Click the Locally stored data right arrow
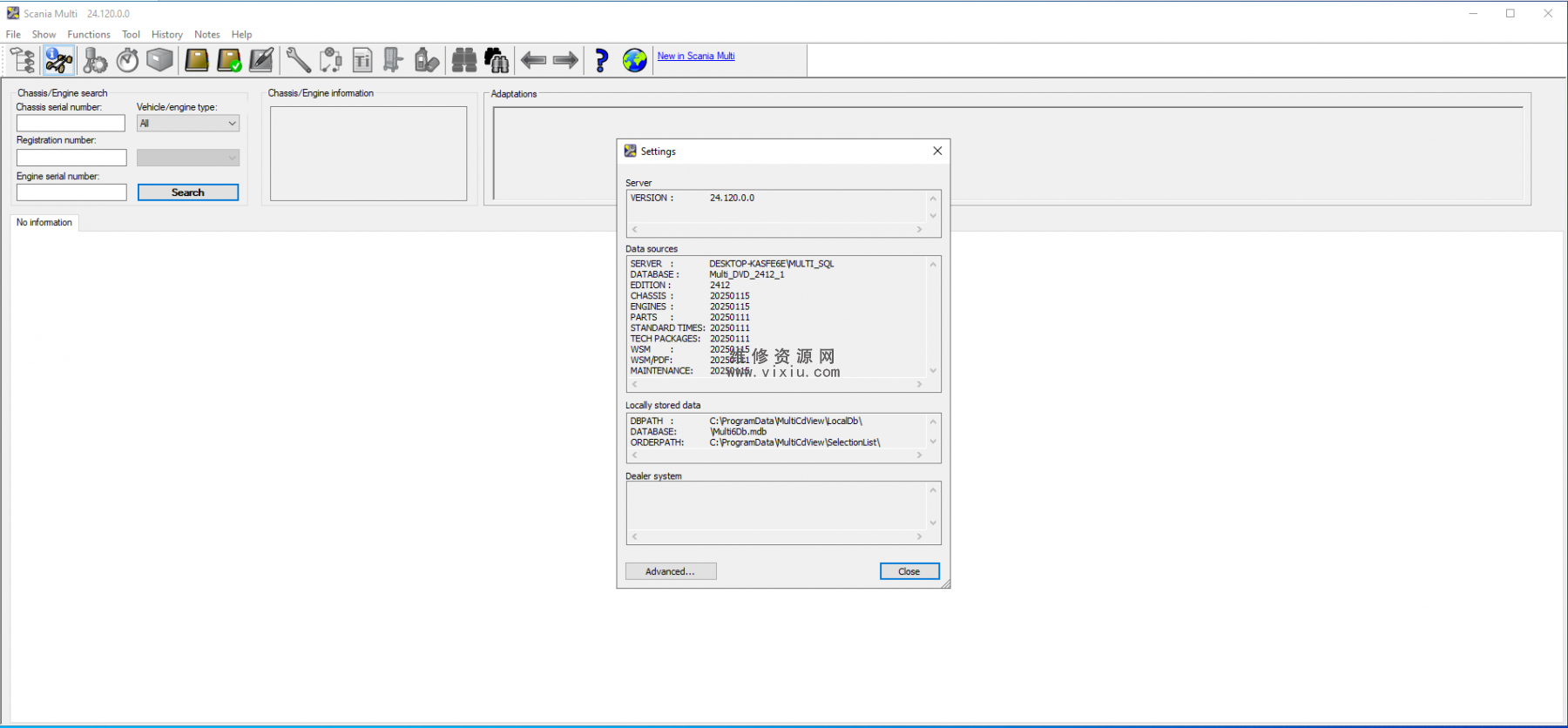Viewport: 1568px width, 728px height. [919, 455]
